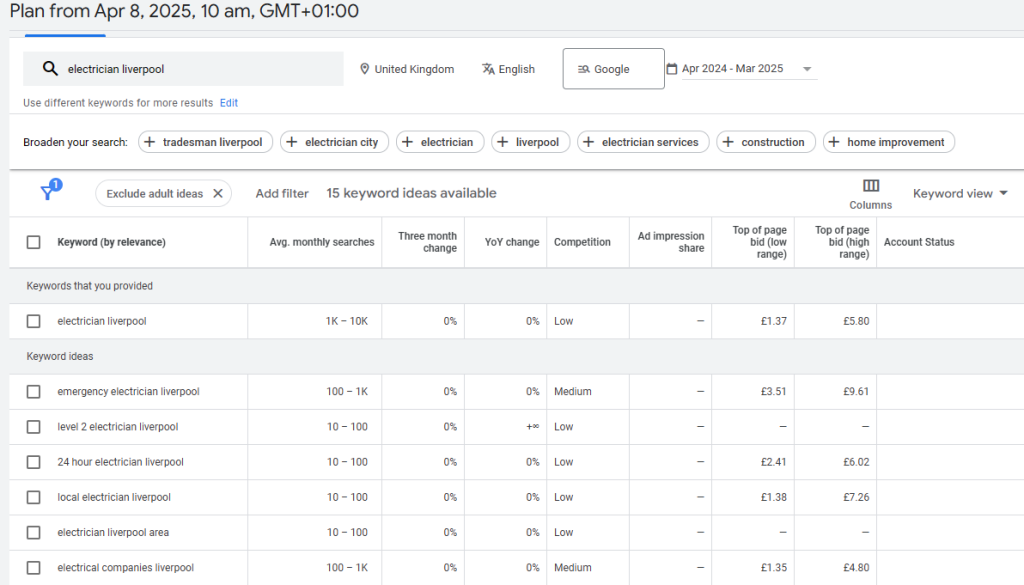The height and width of the screenshot is (585, 1024).
Task: Sort by Ad impression share column
Action: click(671, 242)
